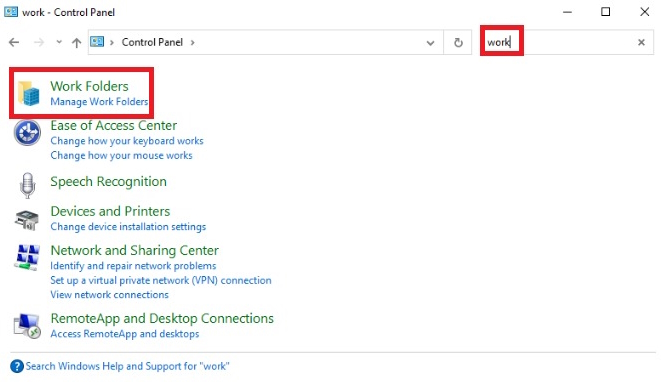Viewport: 661px width, 382px height.
Task: Open Set up a VPN connection link
Action: 161,280
